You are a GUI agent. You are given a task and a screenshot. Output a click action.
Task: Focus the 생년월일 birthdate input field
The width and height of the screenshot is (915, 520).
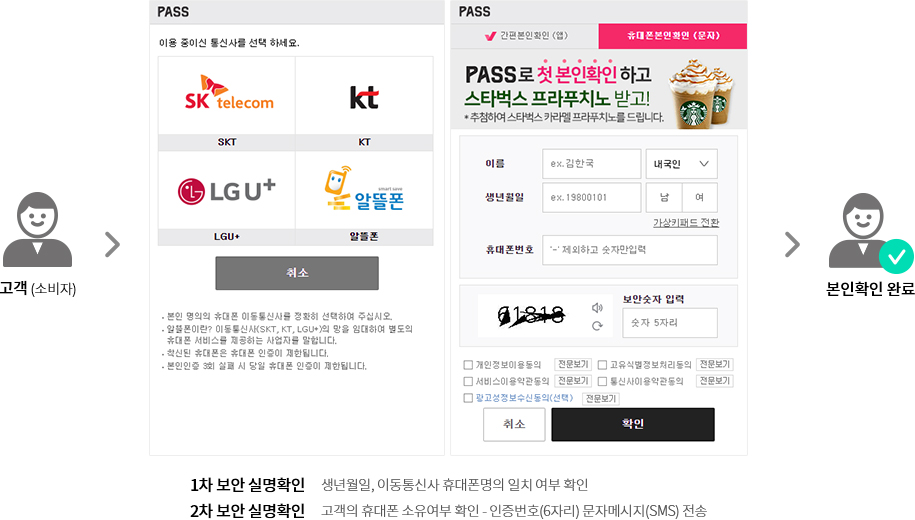pos(592,197)
